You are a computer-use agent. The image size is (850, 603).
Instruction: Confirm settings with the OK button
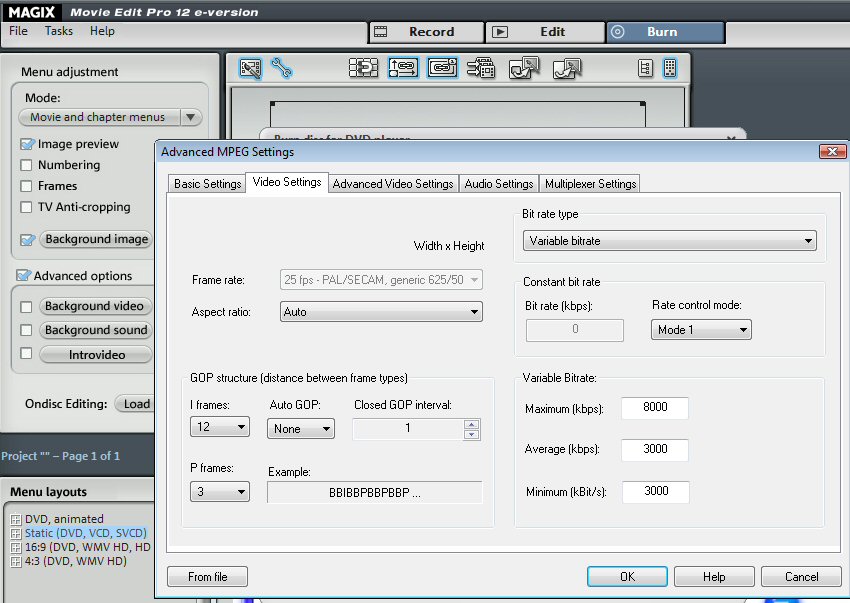(x=627, y=576)
